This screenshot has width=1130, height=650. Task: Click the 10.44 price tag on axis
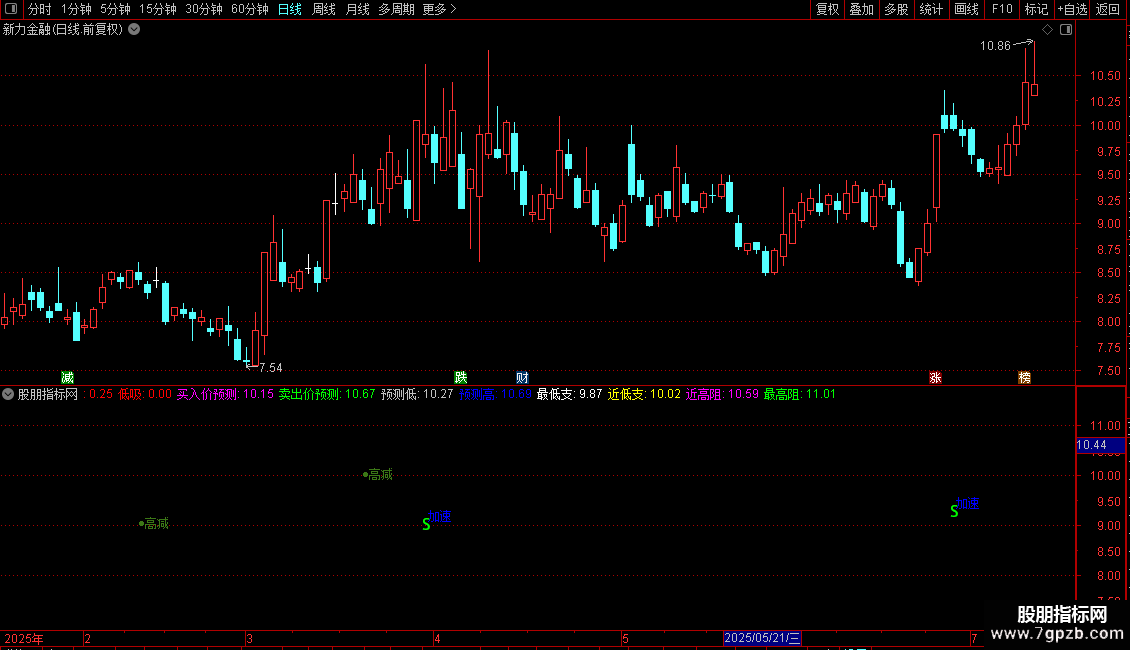1100,445
